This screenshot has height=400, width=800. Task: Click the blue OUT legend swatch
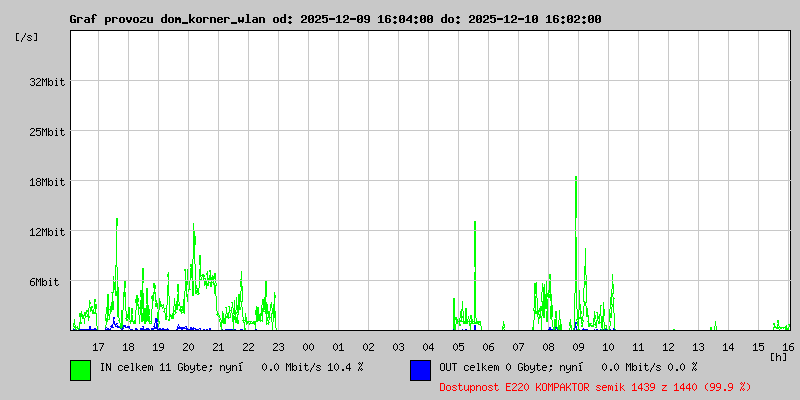(x=420, y=369)
